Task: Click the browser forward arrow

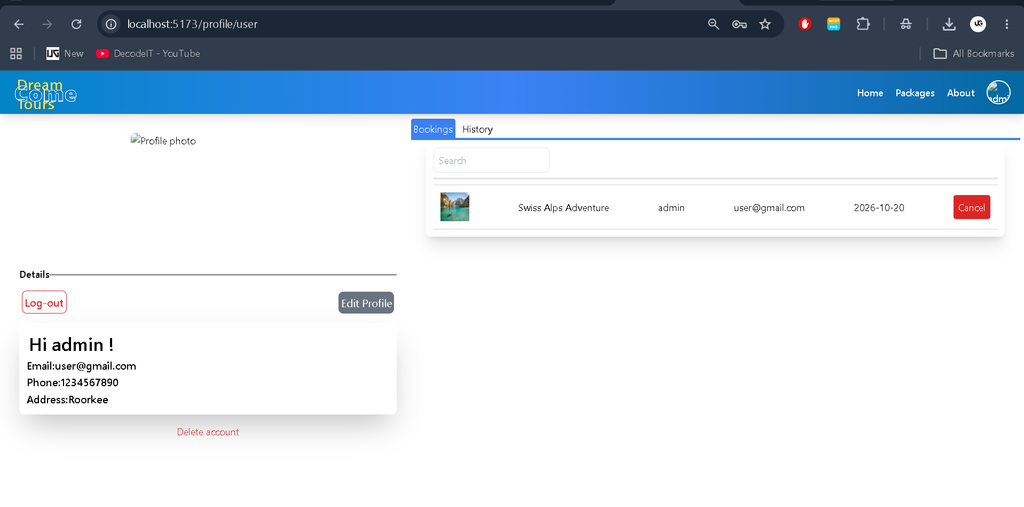Action: coord(47,24)
